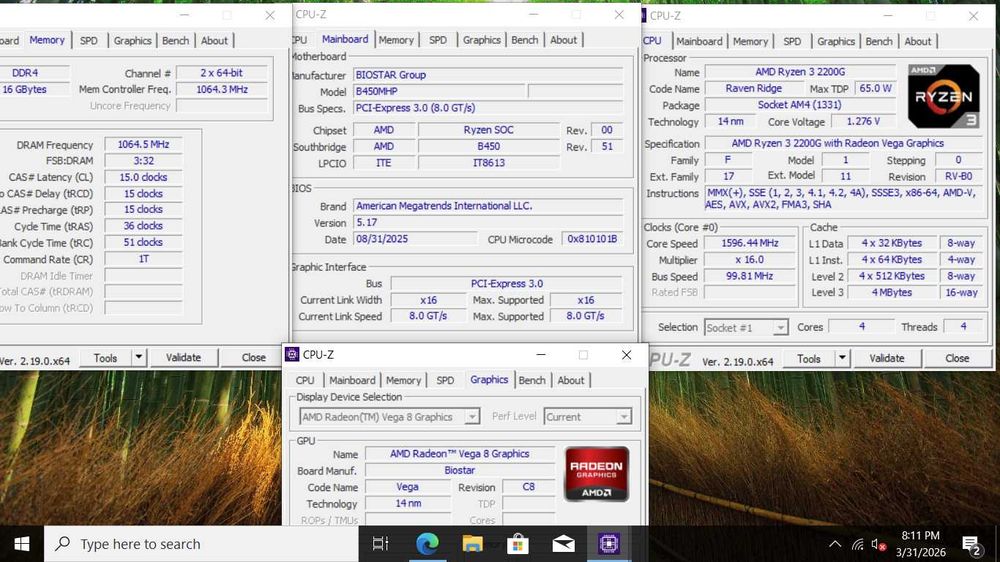This screenshot has width=1000, height=562.
Task: Open About tab in CPU window
Action: click(918, 41)
